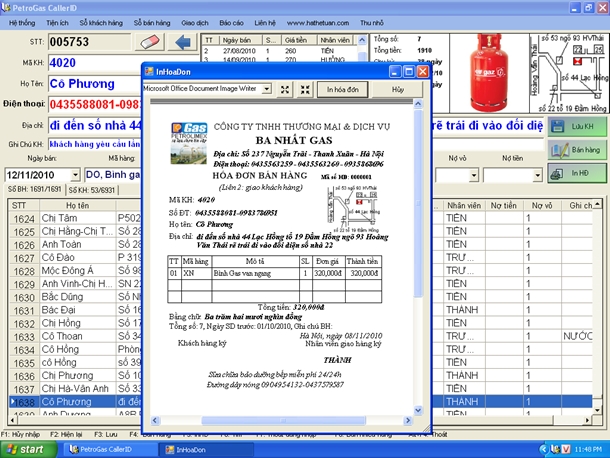The width and height of the screenshot is (610, 458).
Task: Open the Giao dịch menu
Action: (195, 23)
